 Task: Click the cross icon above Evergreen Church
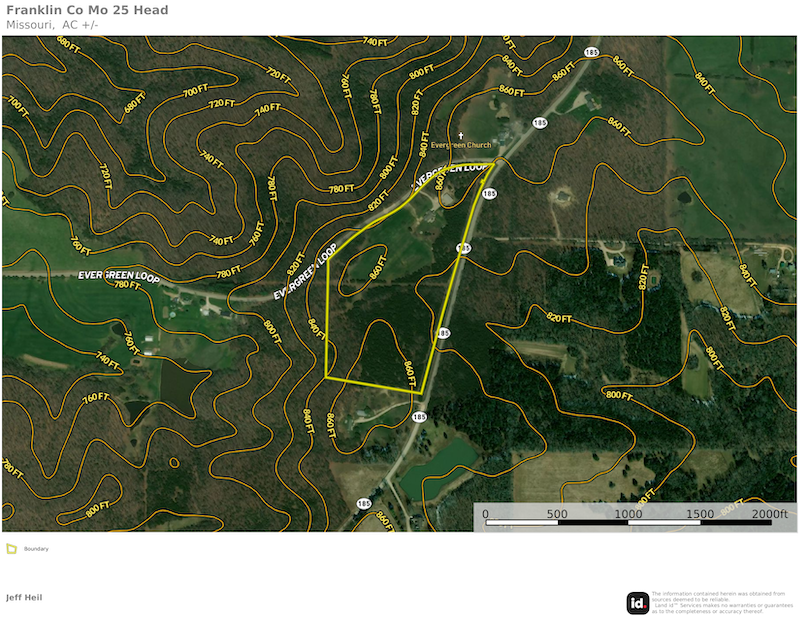coord(461,135)
